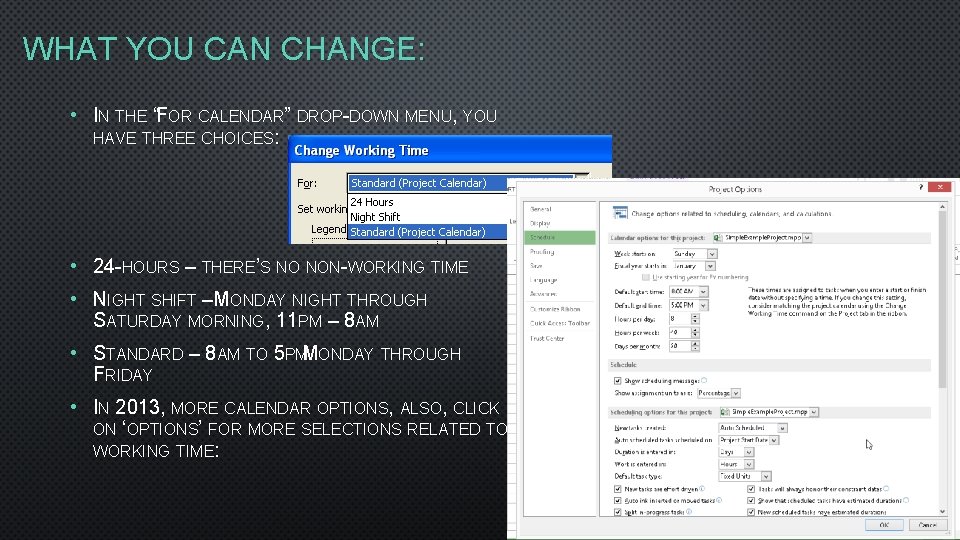Select Advanced in Project Options sidebar

[560, 294]
